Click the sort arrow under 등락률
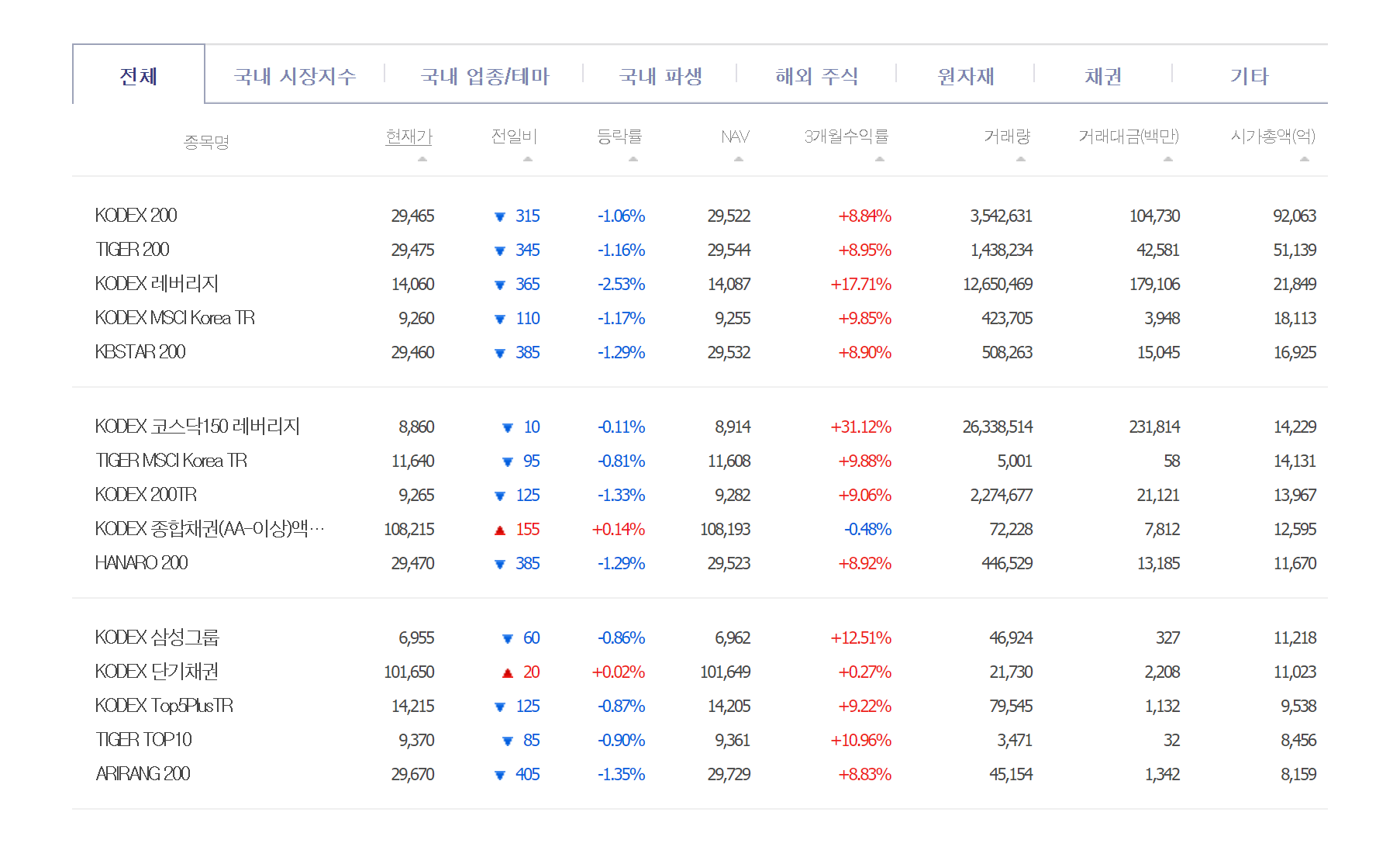Viewport: 1400px width, 857px height. coord(633,159)
